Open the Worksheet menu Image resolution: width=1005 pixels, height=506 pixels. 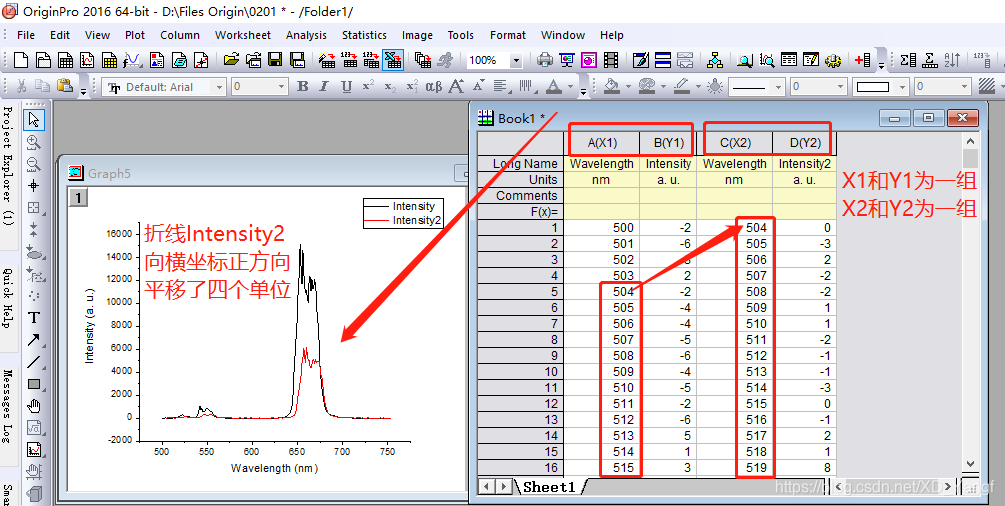click(x=243, y=35)
